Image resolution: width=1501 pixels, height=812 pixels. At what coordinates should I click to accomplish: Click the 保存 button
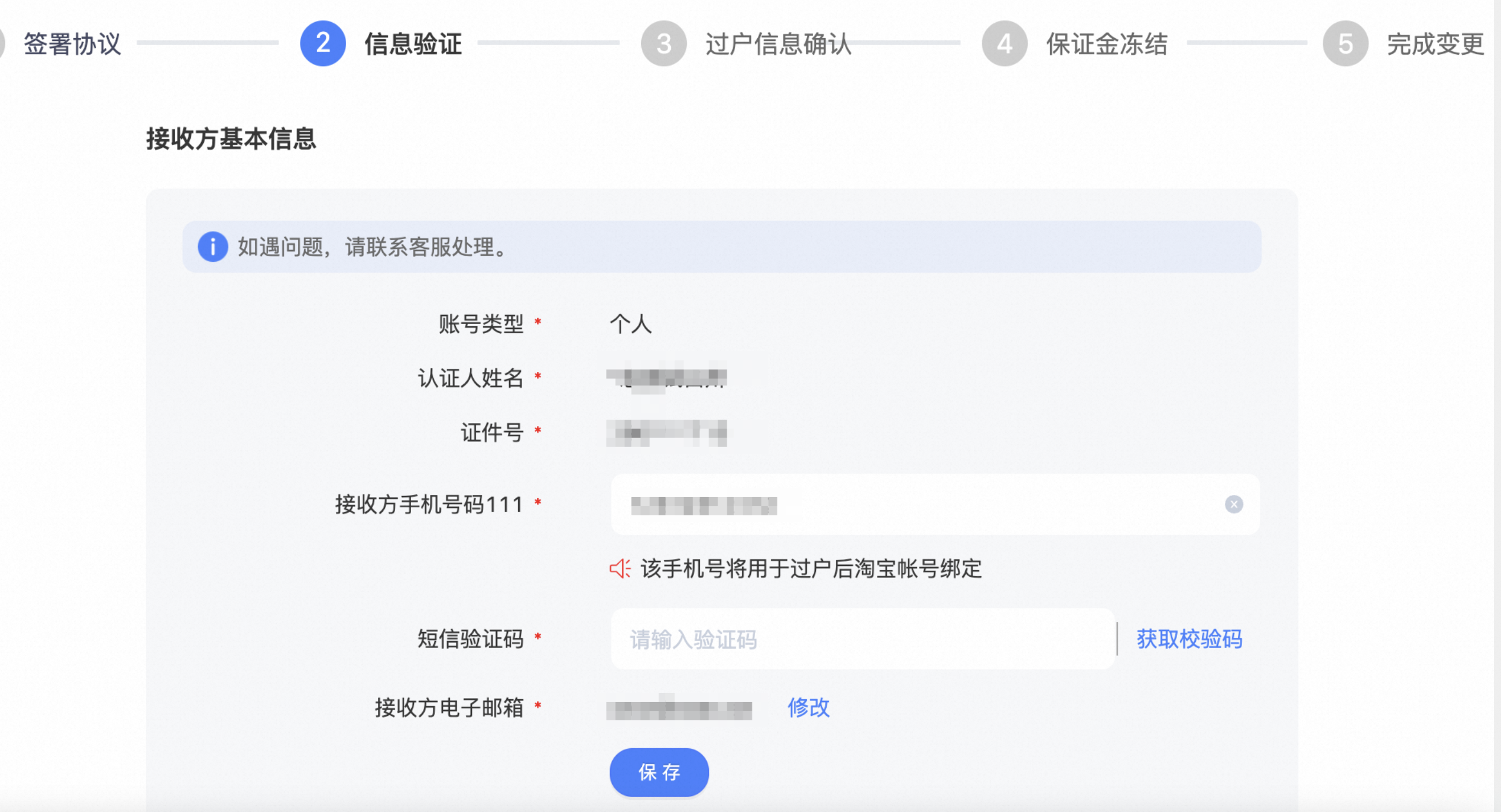[659, 772]
